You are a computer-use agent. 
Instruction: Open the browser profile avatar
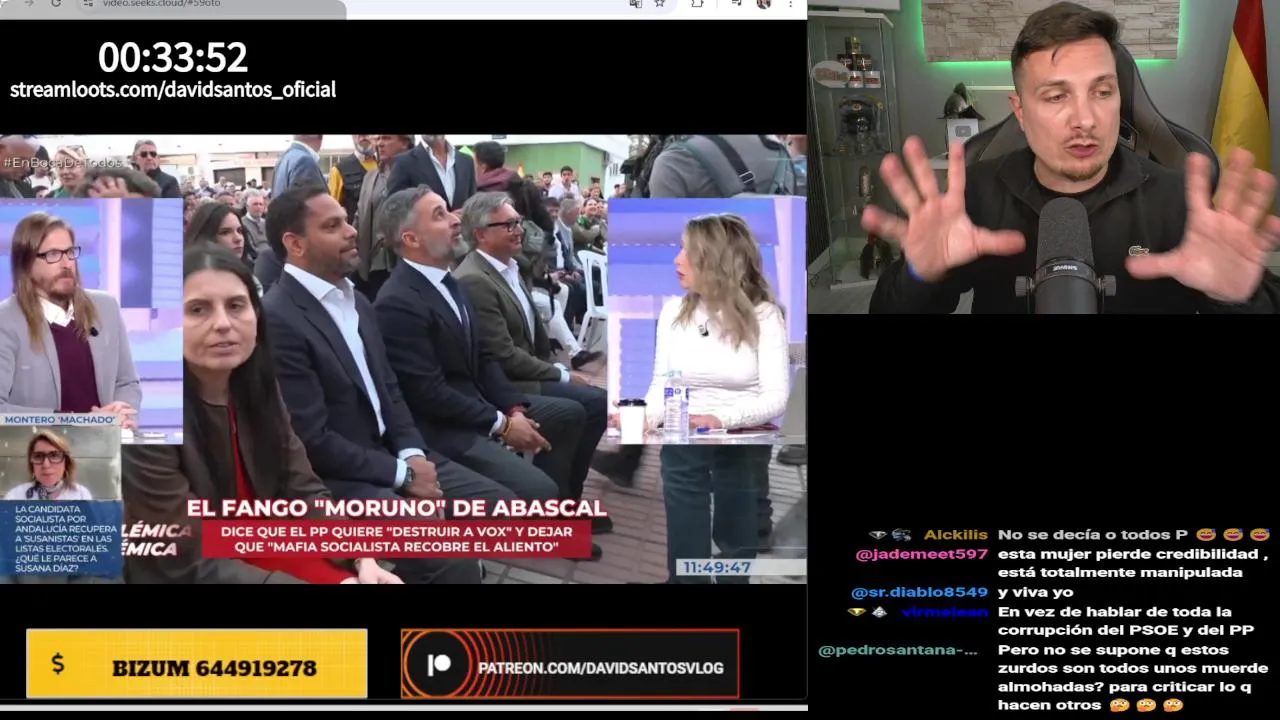tap(764, 4)
